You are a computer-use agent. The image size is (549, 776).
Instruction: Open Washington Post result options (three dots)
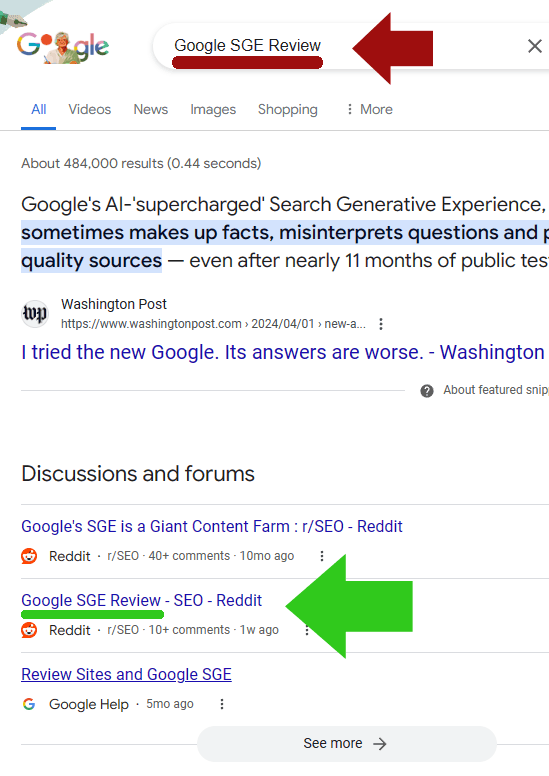pyautogui.click(x=381, y=324)
